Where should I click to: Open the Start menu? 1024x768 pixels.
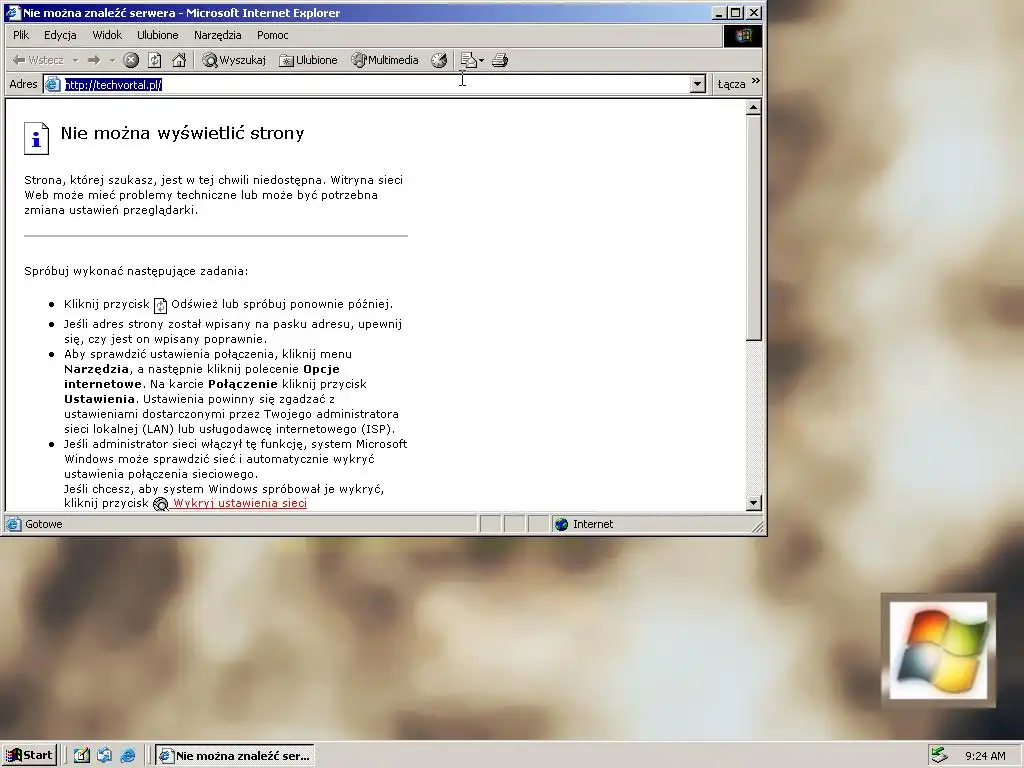pos(29,756)
